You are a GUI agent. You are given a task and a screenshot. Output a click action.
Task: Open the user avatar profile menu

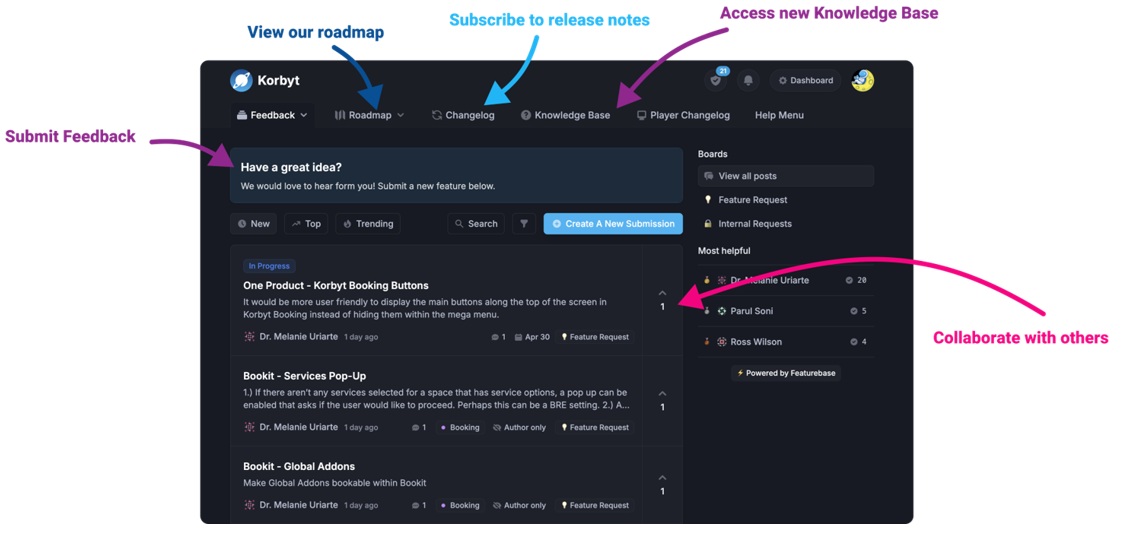click(x=862, y=81)
